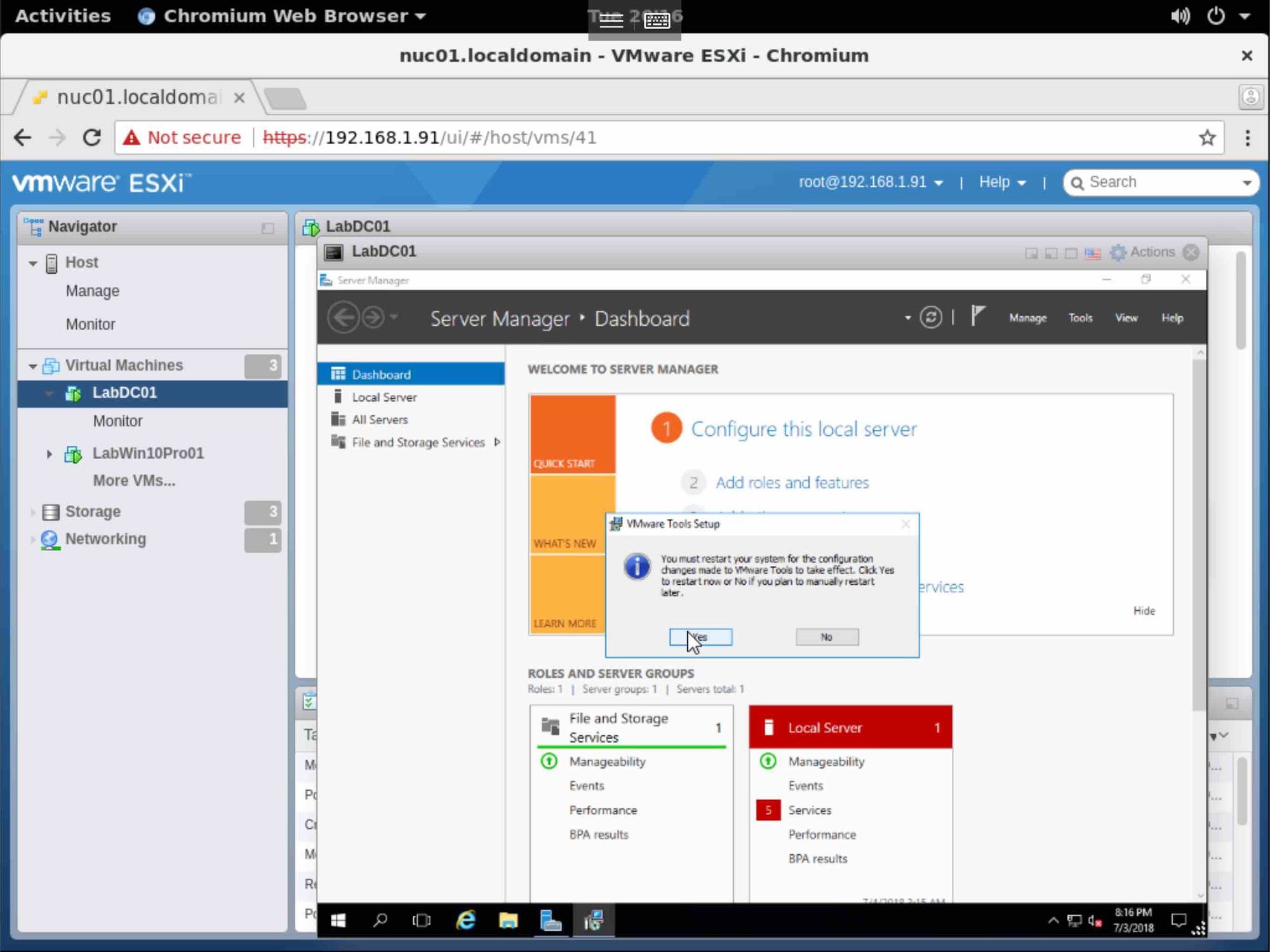Open the Actions gear menu for LabDC01
The image size is (1270, 952).
1143,252
